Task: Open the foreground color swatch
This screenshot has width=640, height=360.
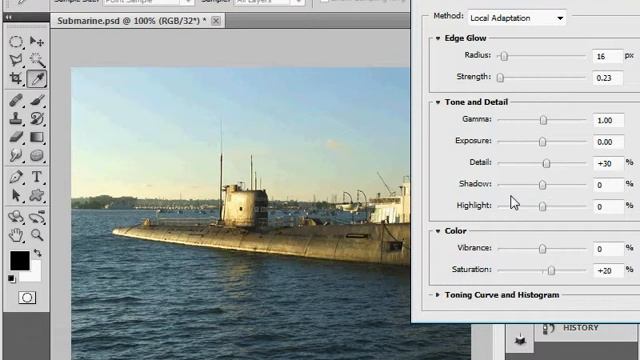Action: tap(20, 260)
